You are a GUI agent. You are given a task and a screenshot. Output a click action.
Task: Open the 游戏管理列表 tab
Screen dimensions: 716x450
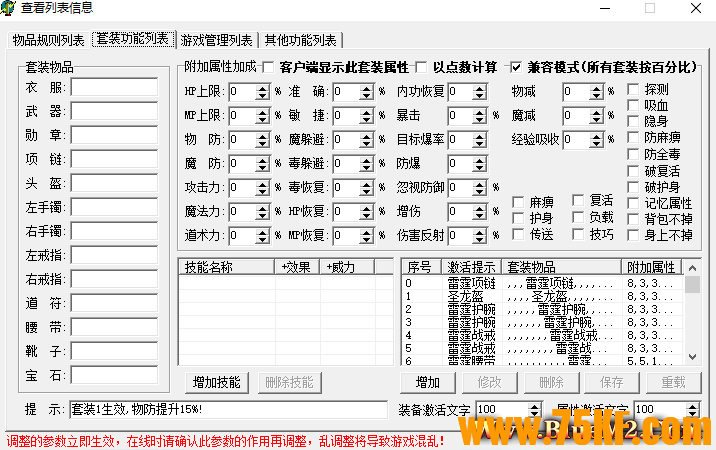pyautogui.click(x=216, y=40)
